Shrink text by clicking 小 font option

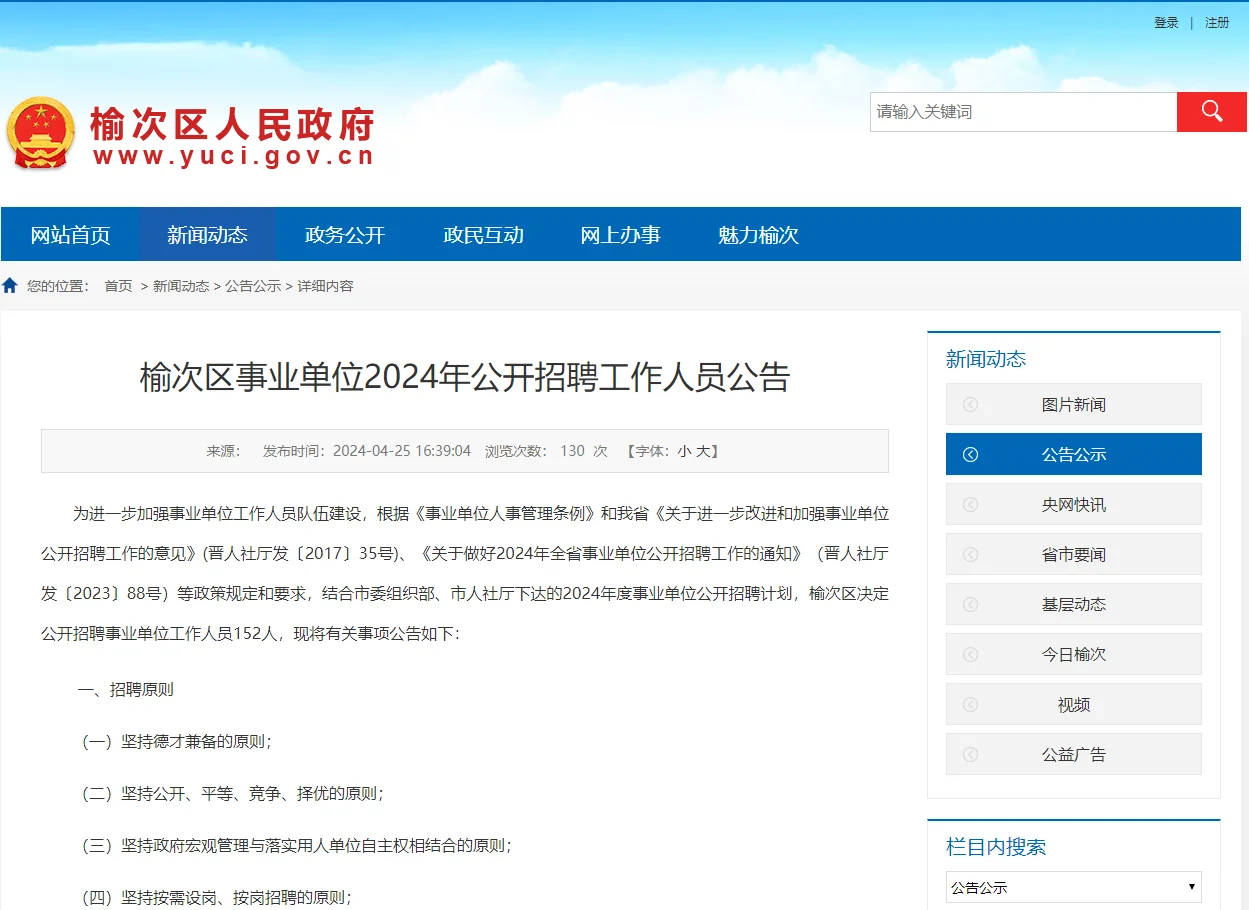click(x=684, y=451)
